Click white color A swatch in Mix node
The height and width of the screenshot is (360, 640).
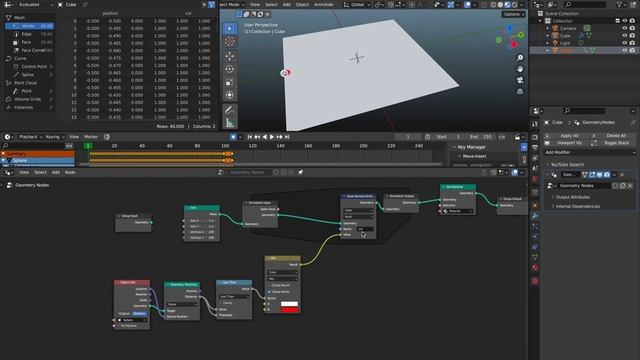289,304
